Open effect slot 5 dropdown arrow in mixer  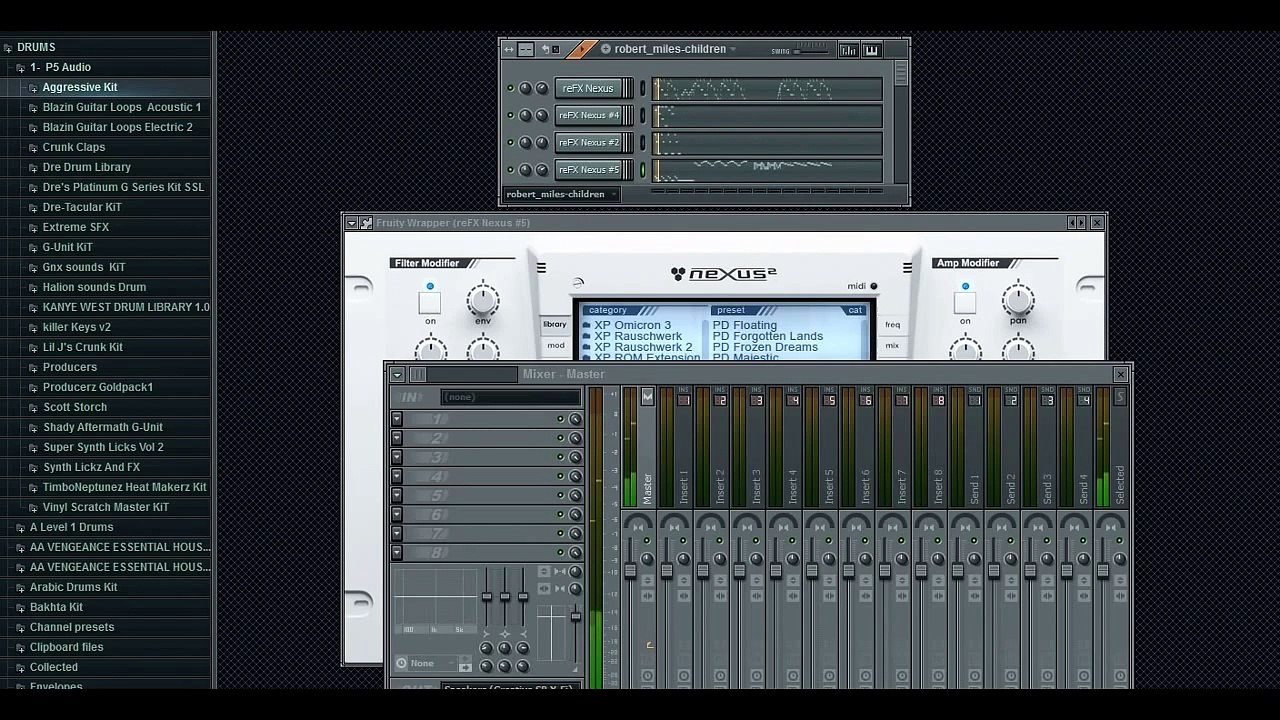[x=397, y=495]
